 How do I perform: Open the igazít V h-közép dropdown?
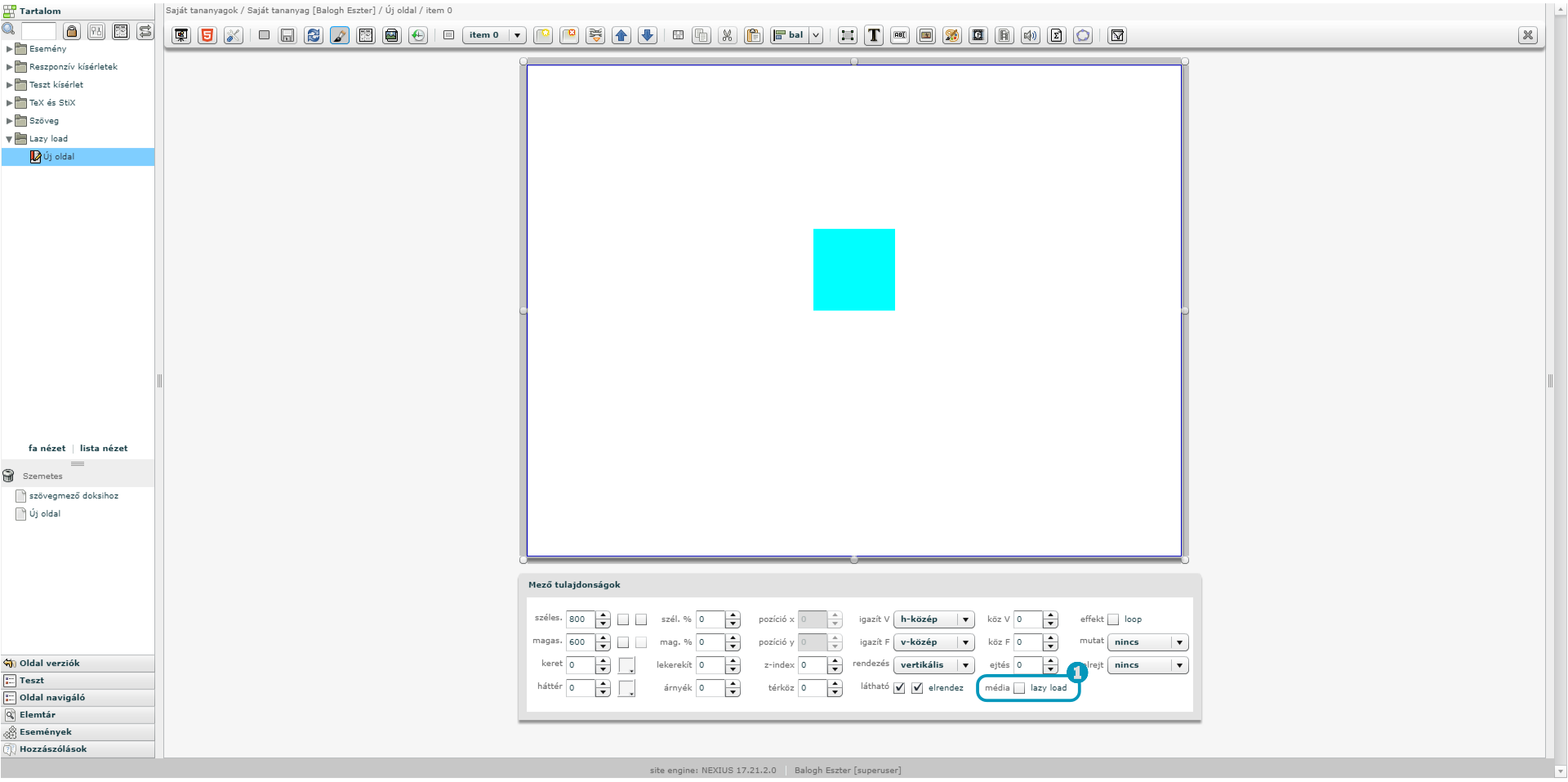933,619
